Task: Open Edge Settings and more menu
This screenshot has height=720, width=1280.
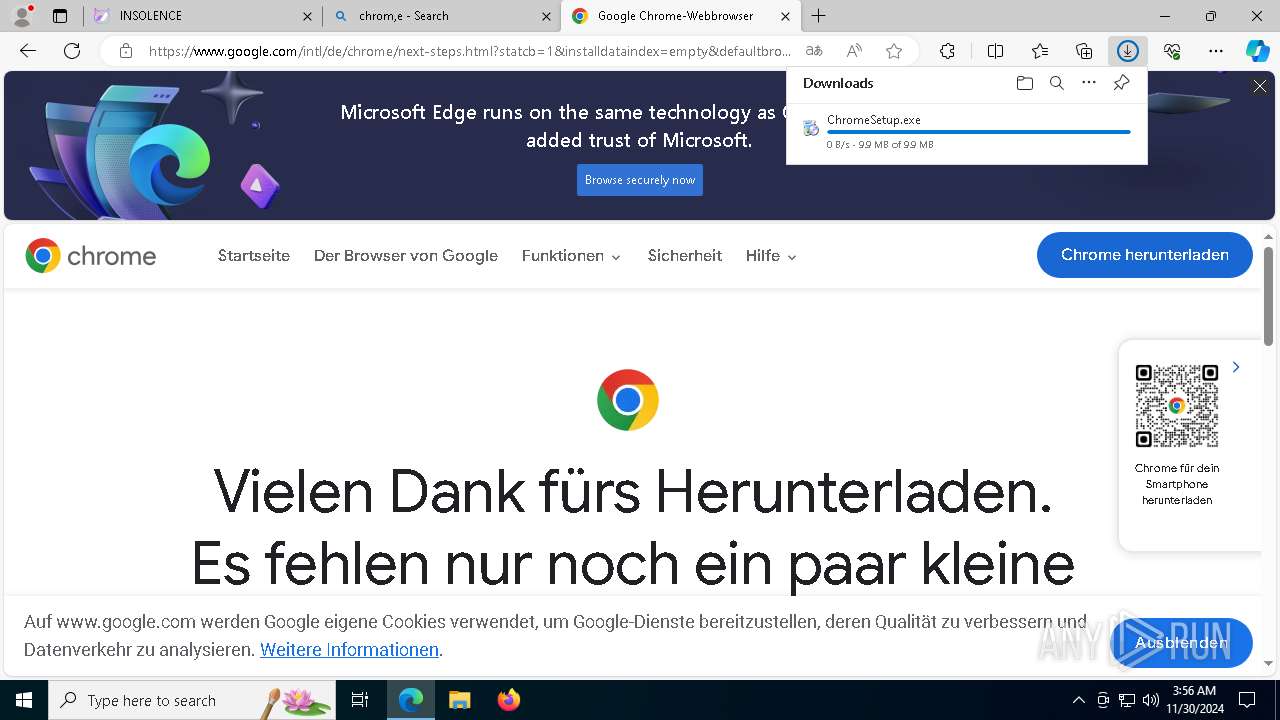Action: coord(1216,51)
